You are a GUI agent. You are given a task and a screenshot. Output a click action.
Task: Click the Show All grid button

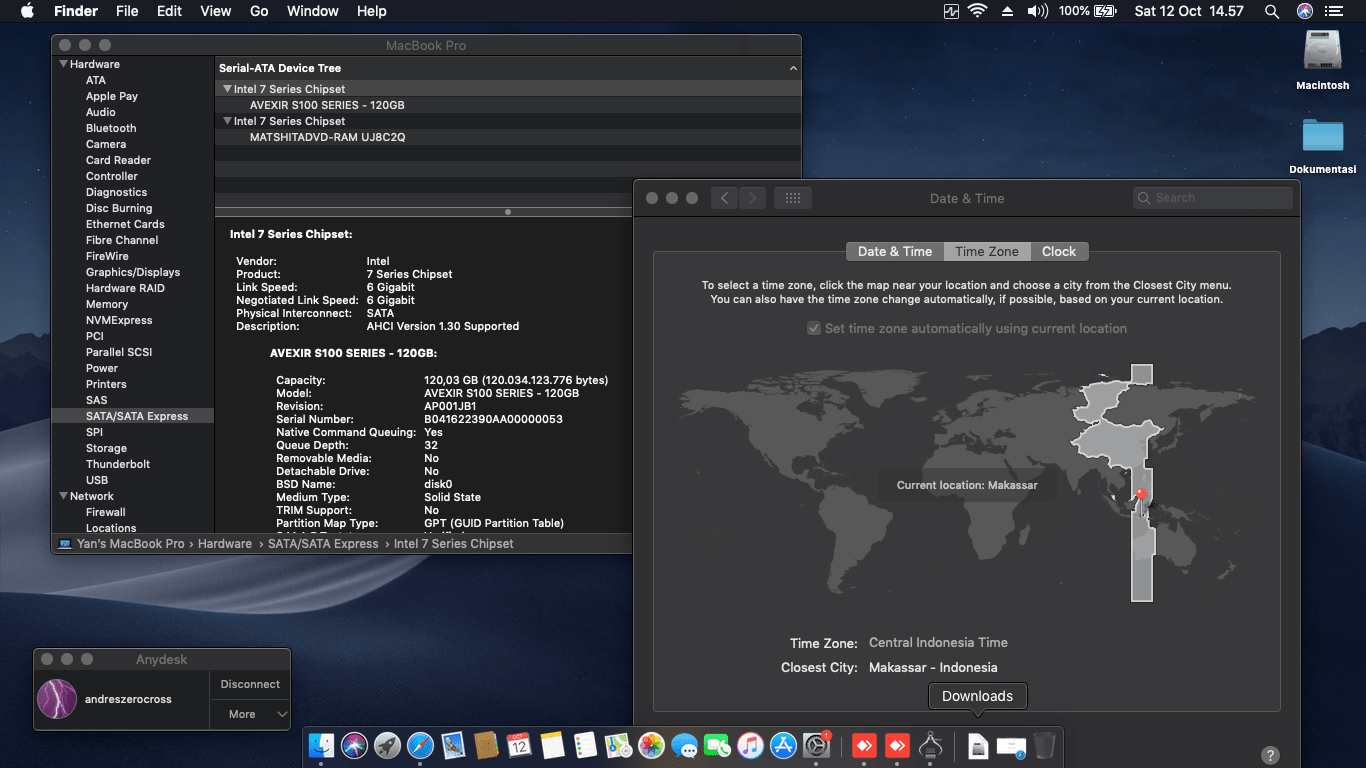coord(793,198)
